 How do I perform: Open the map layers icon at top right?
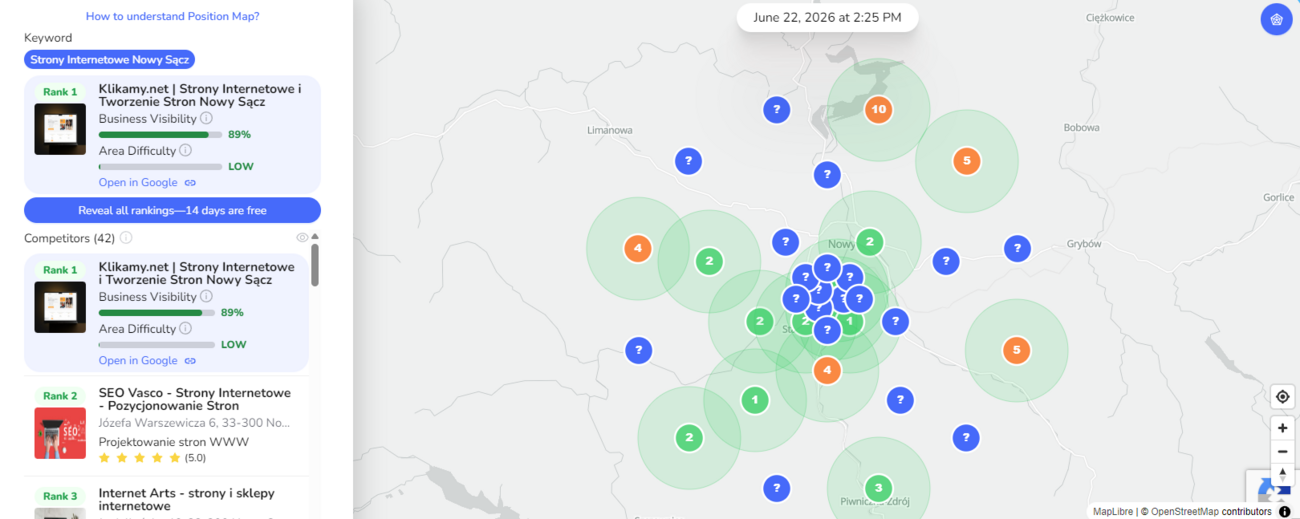[x=1276, y=19]
